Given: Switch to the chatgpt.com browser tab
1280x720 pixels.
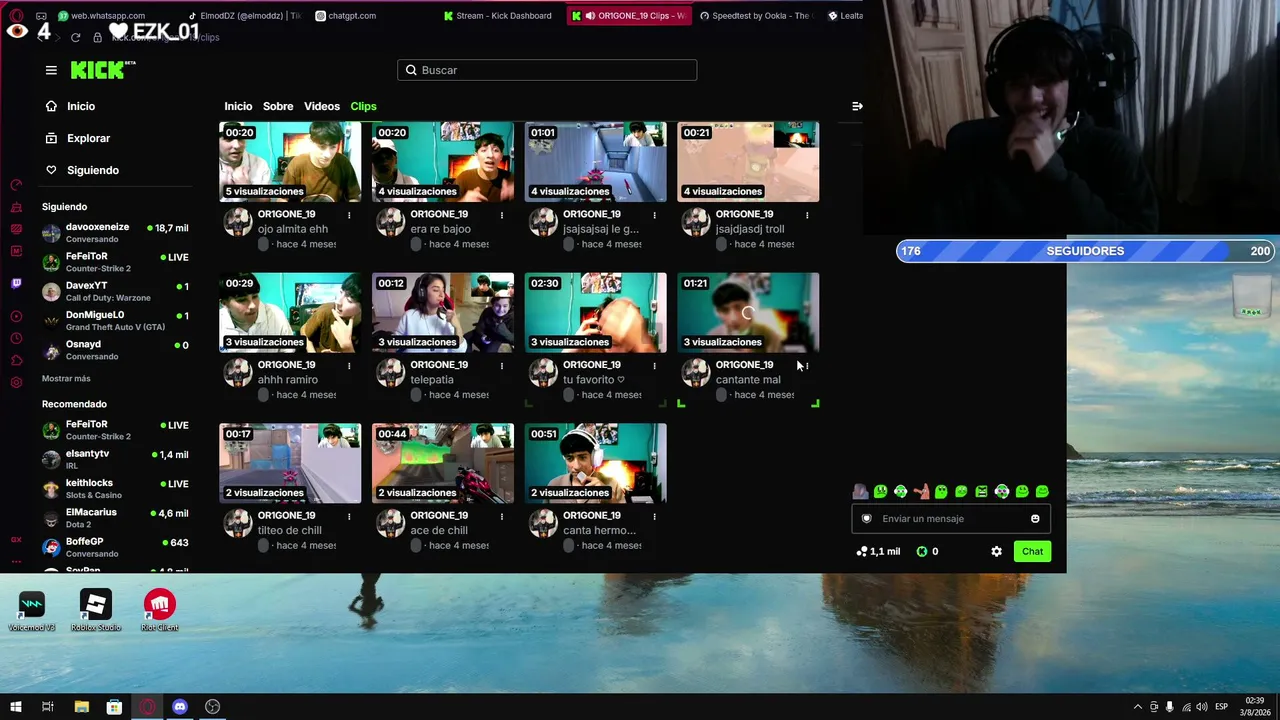Looking at the screenshot, I should (346, 16).
